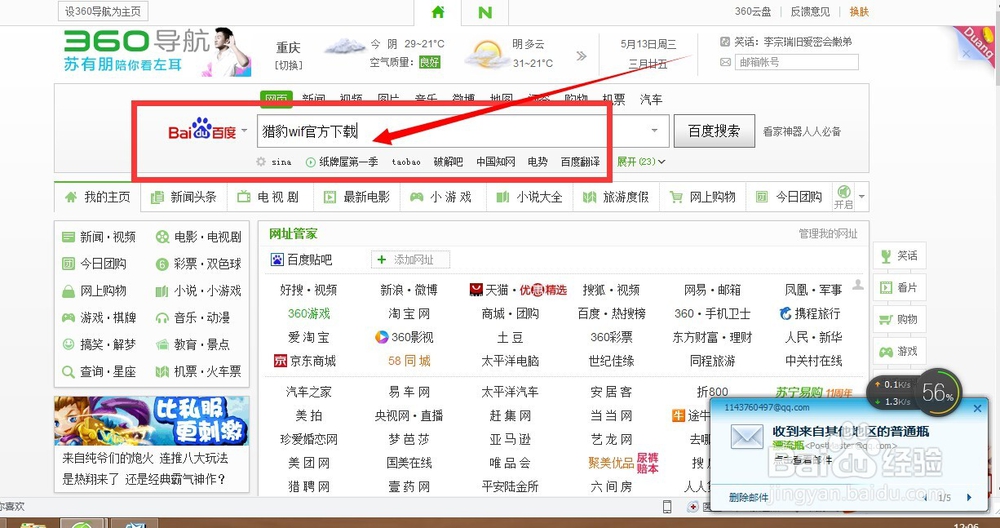
Task: Open 搞笑·解梦 smiley category
Action: 99,344
